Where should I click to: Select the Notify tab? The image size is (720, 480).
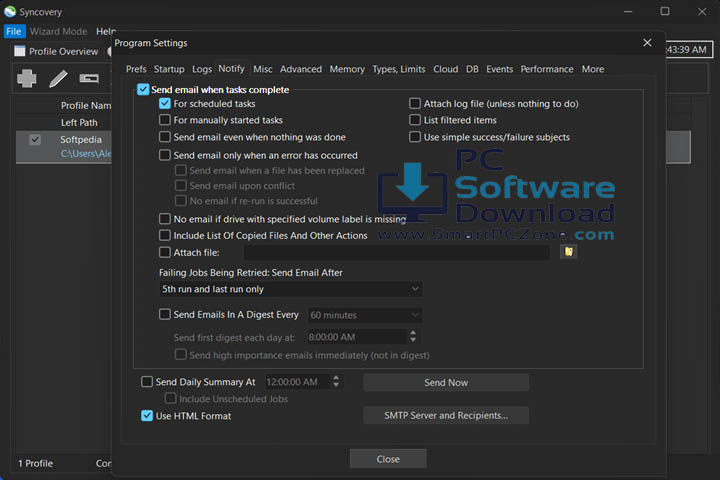coord(231,68)
